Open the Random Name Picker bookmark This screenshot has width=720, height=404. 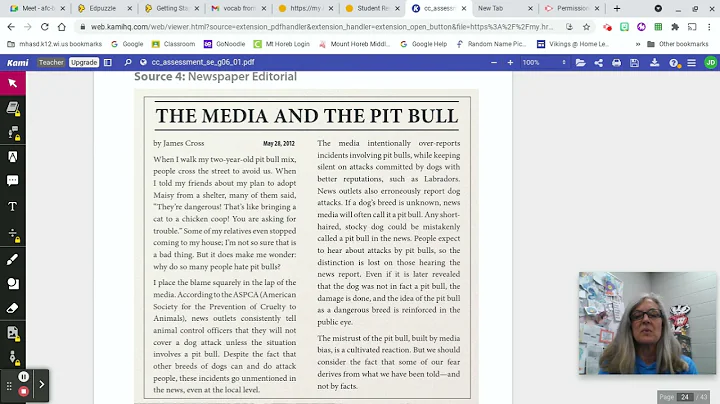tap(491, 44)
